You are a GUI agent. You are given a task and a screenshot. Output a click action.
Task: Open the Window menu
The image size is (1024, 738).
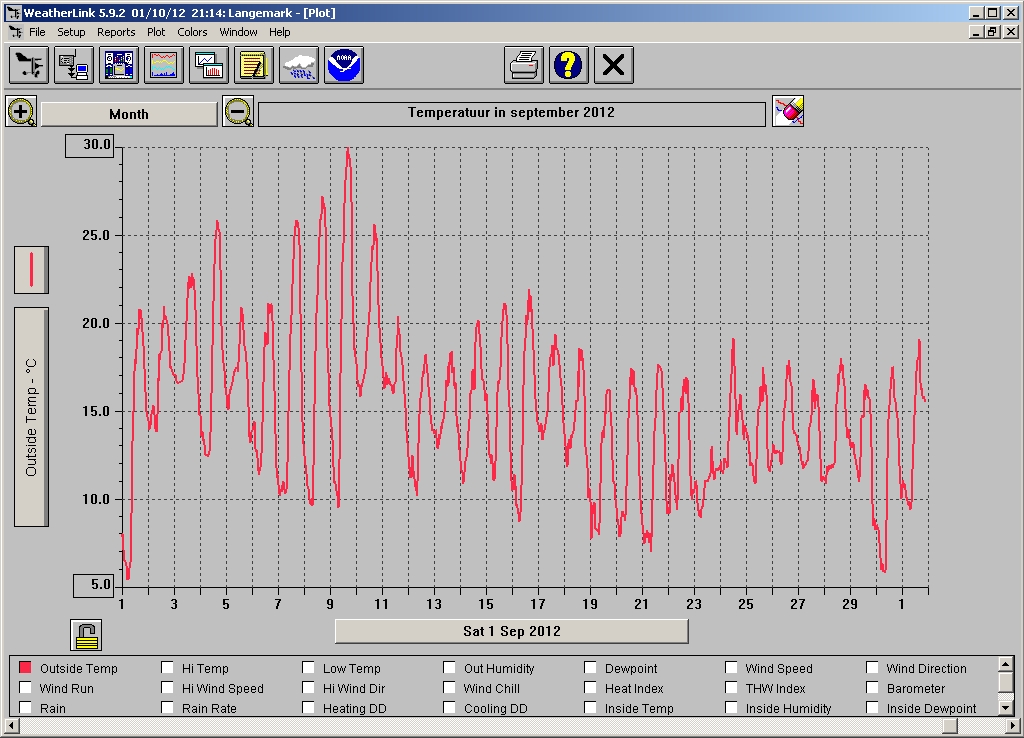(x=238, y=32)
